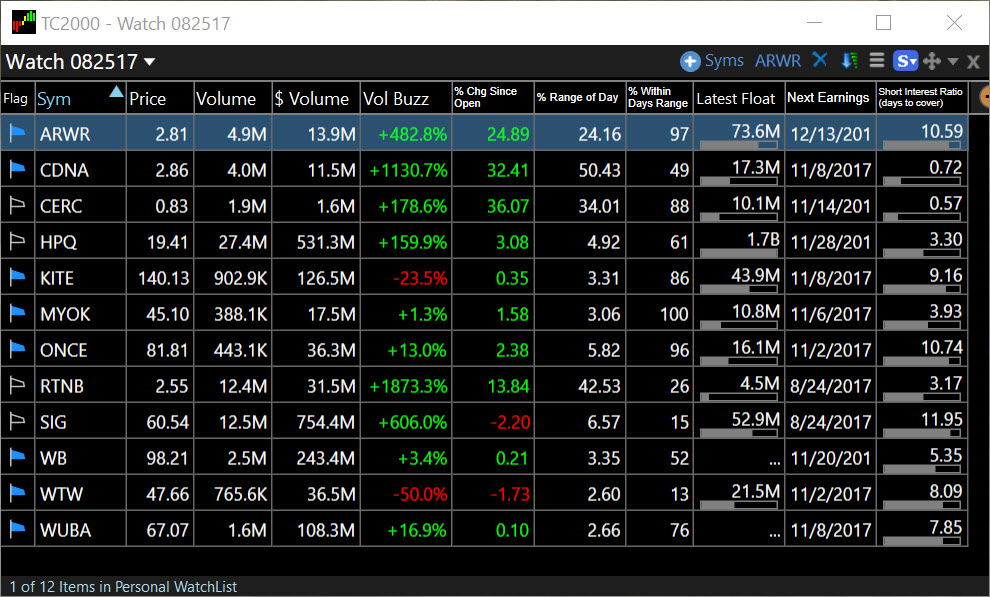Open the dropdown next to the S icon
The width and height of the screenshot is (990, 597).
(913, 61)
